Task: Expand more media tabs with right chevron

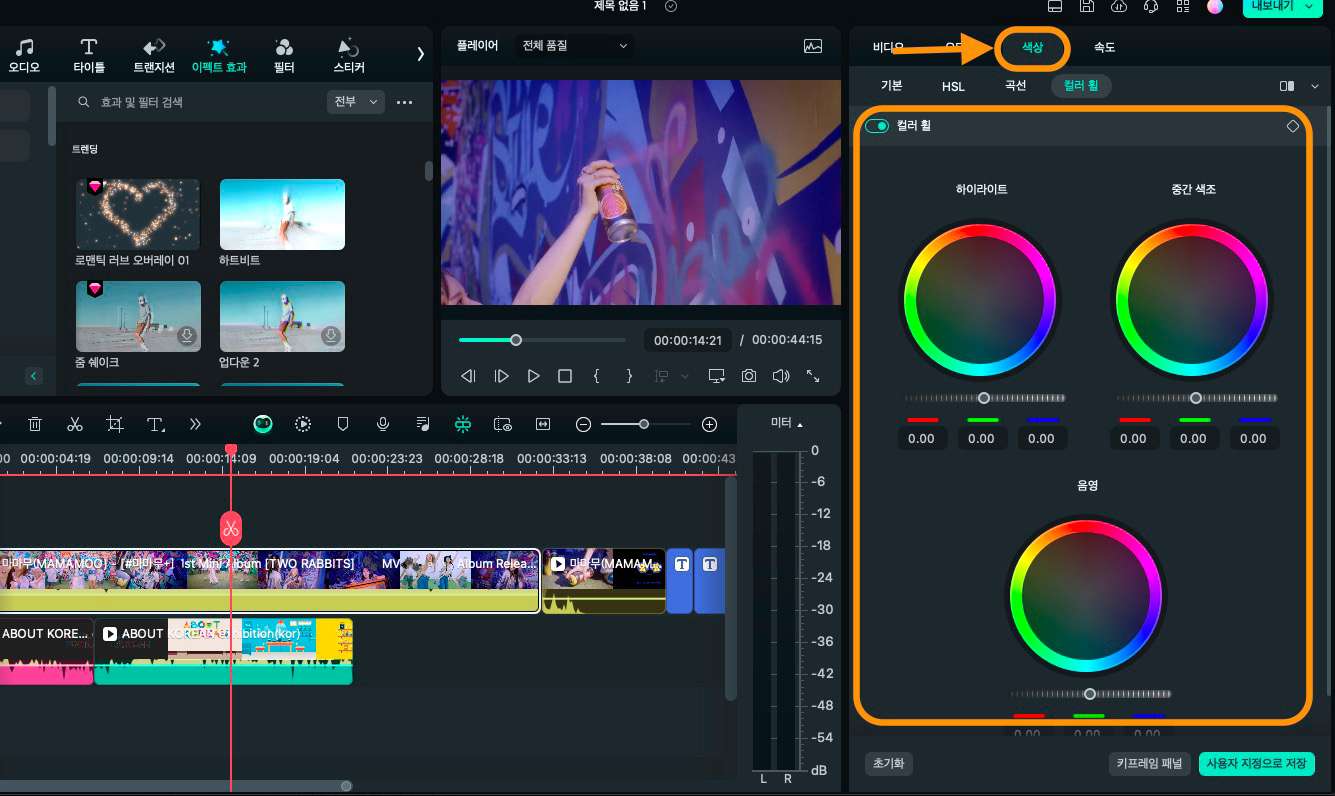Action: [421, 54]
